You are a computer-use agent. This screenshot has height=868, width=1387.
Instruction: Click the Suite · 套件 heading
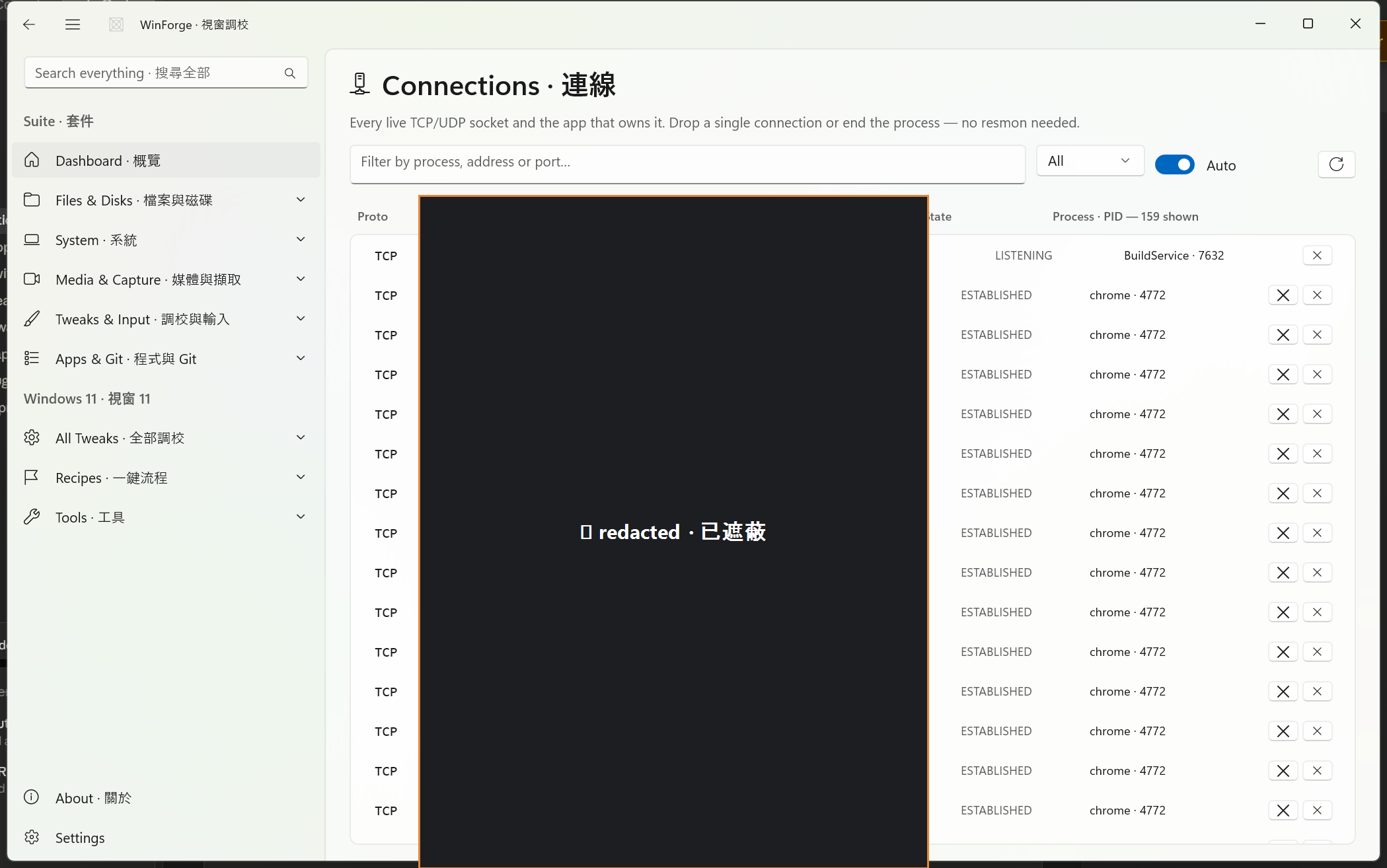pos(58,122)
